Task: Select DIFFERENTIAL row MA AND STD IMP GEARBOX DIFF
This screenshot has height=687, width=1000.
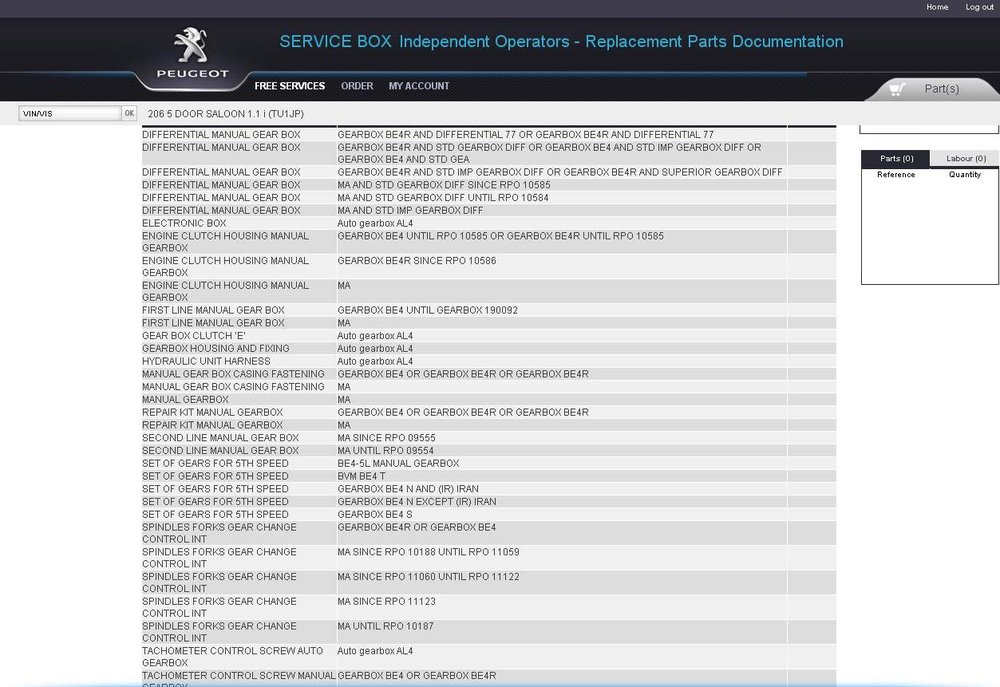Action: pos(489,211)
